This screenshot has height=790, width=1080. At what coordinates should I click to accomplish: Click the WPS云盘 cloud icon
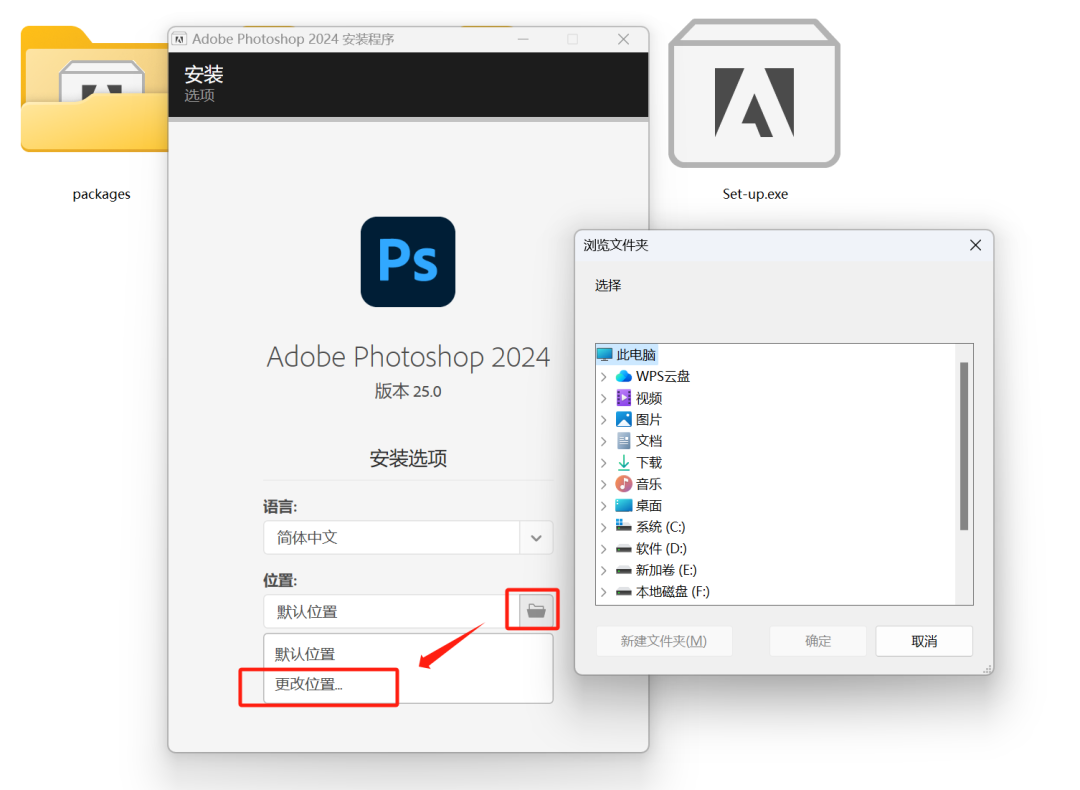coord(623,376)
